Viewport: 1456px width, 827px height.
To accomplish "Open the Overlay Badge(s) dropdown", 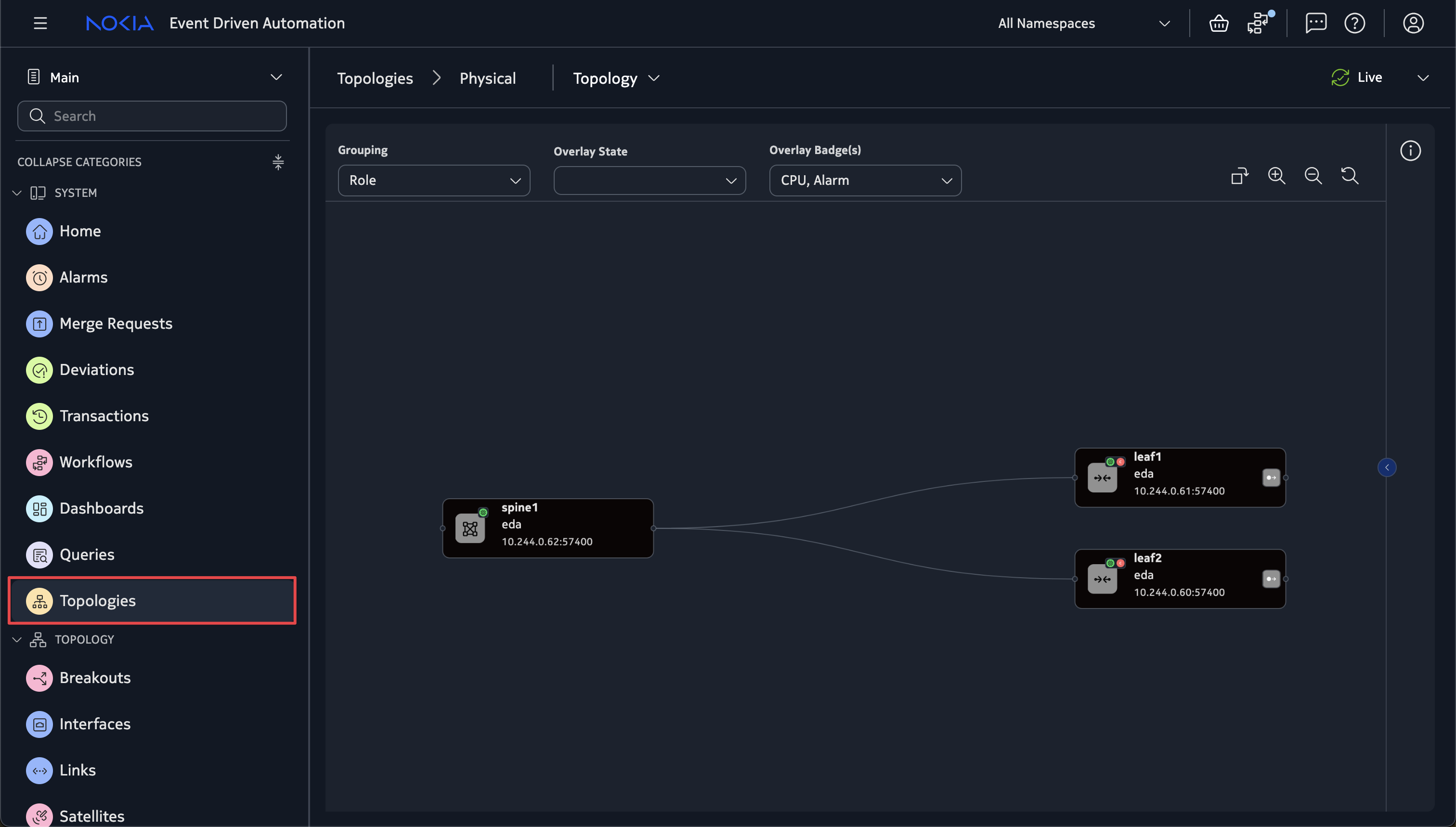I will pos(865,181).
